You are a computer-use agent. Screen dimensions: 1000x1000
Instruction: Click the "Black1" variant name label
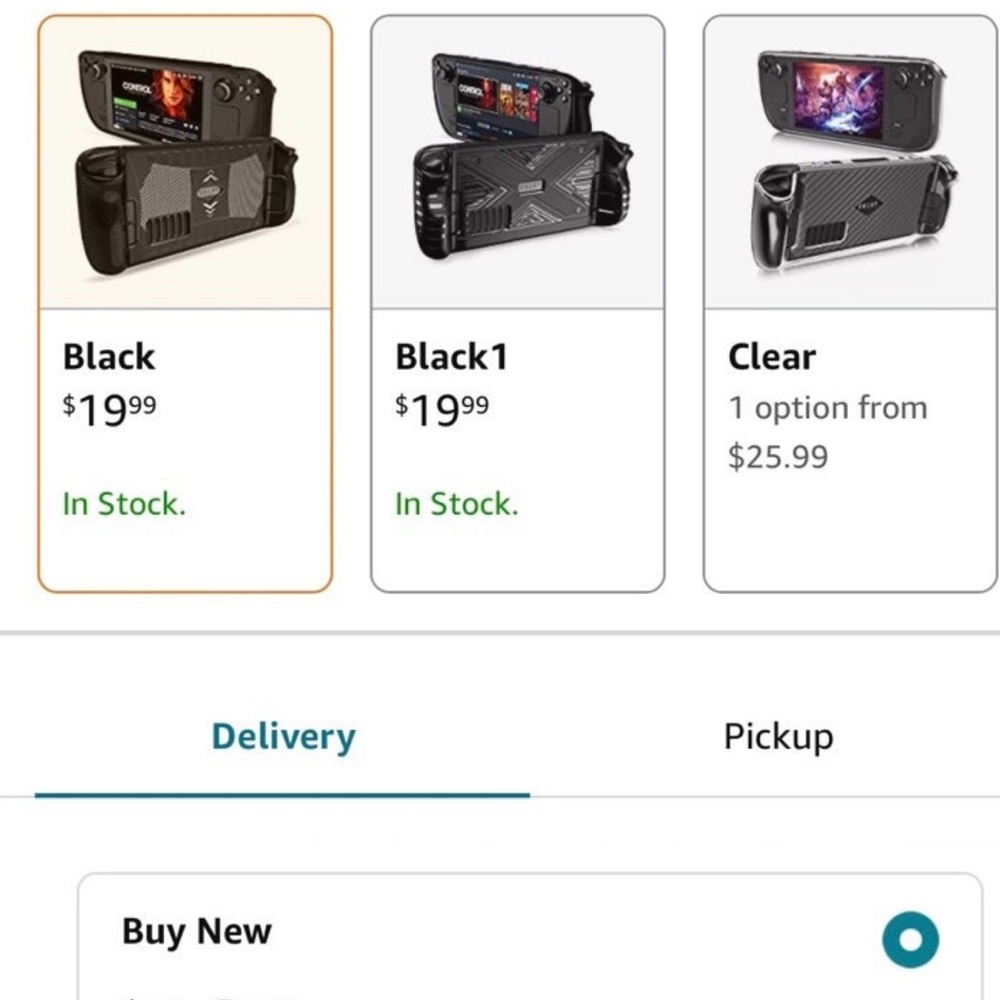451,357
